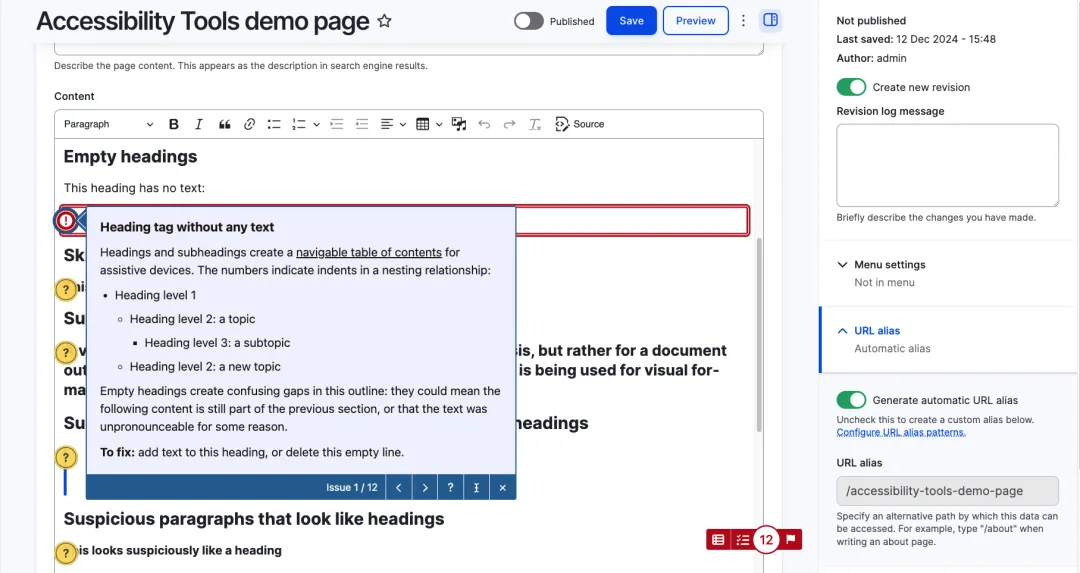Image resolution: width=1080 pixels, height=573 pixels.
Task: Click the 'Issue 1 / 12' label
Action: 351,488
